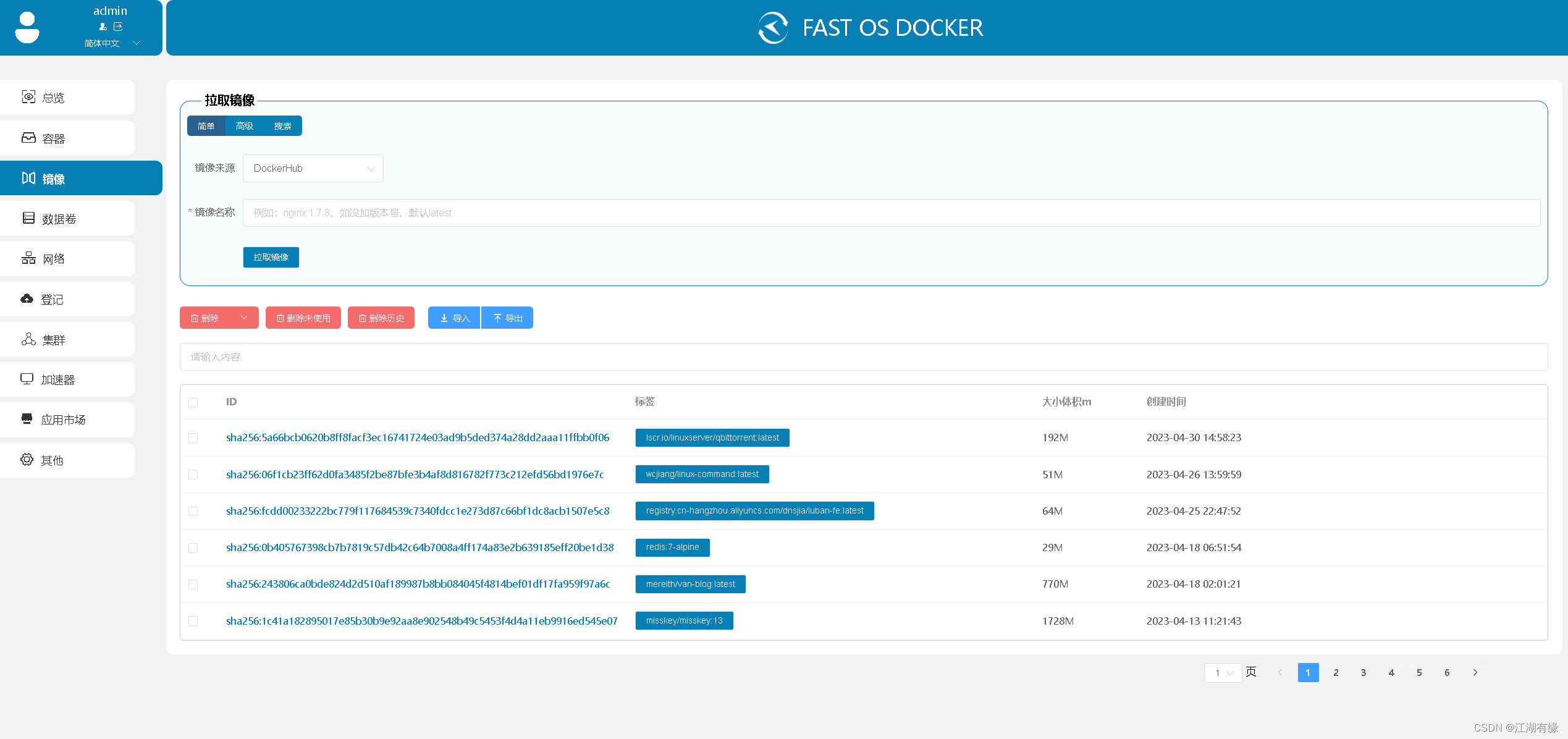Switch to the 高级 pull tab
This screenshot has width=1568, height=739.
pyautogui.click(x=245, y=126)
